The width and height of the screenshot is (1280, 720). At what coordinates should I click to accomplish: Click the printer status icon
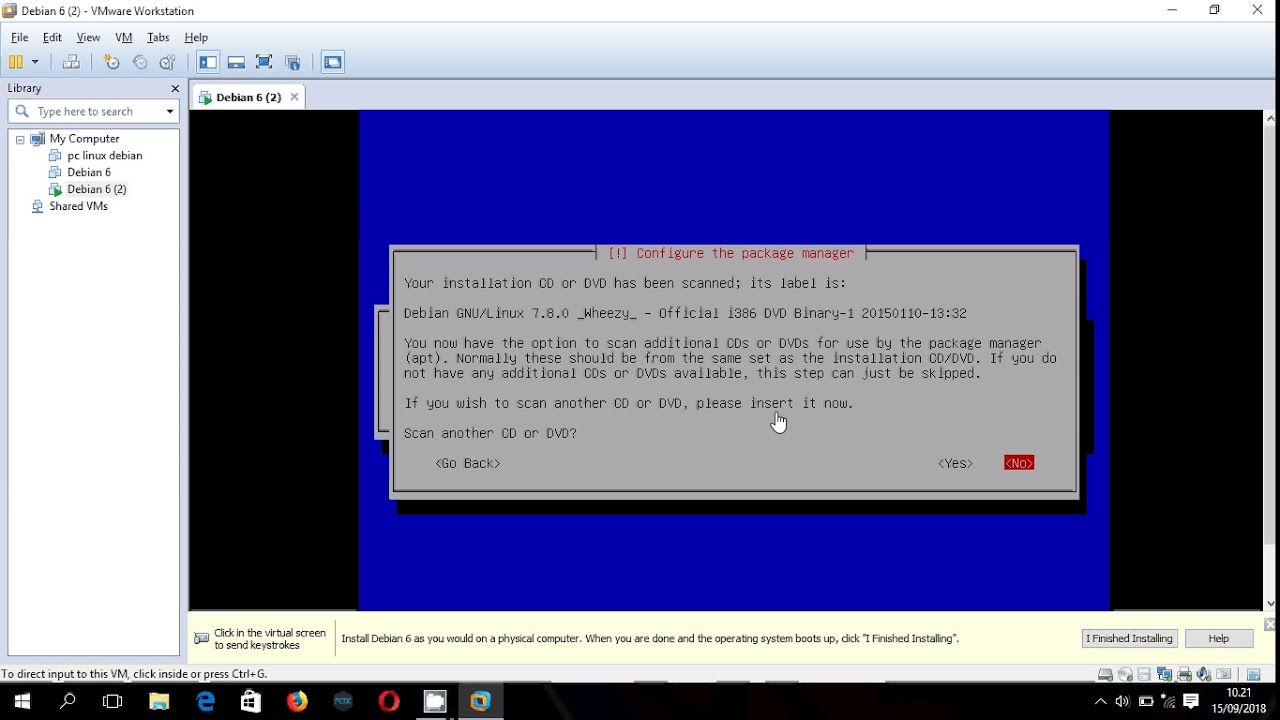[1184, 675]
